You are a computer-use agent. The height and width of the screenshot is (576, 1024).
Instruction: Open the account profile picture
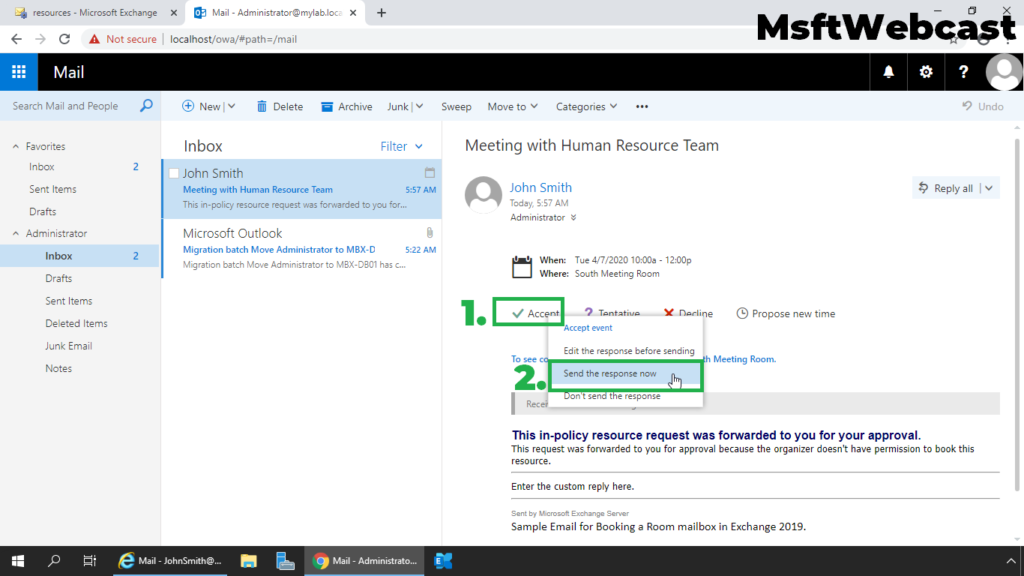coord(1004,72)
